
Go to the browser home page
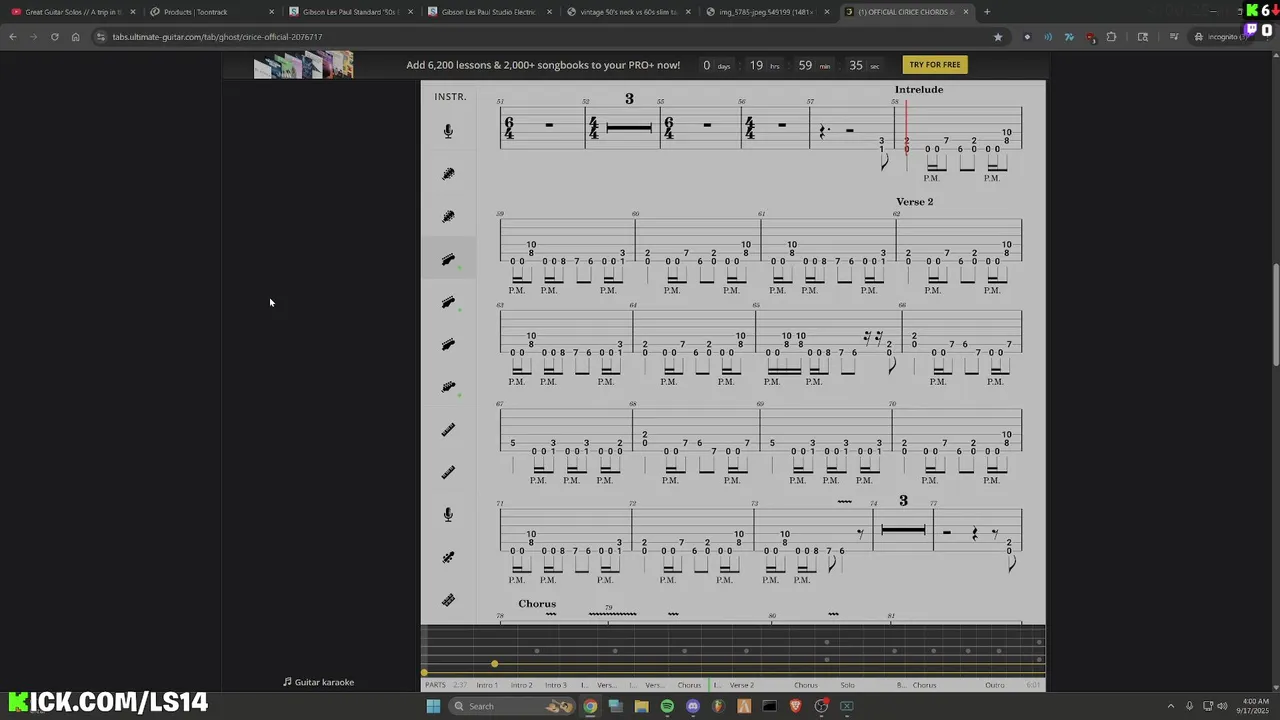tap(75, 37)
